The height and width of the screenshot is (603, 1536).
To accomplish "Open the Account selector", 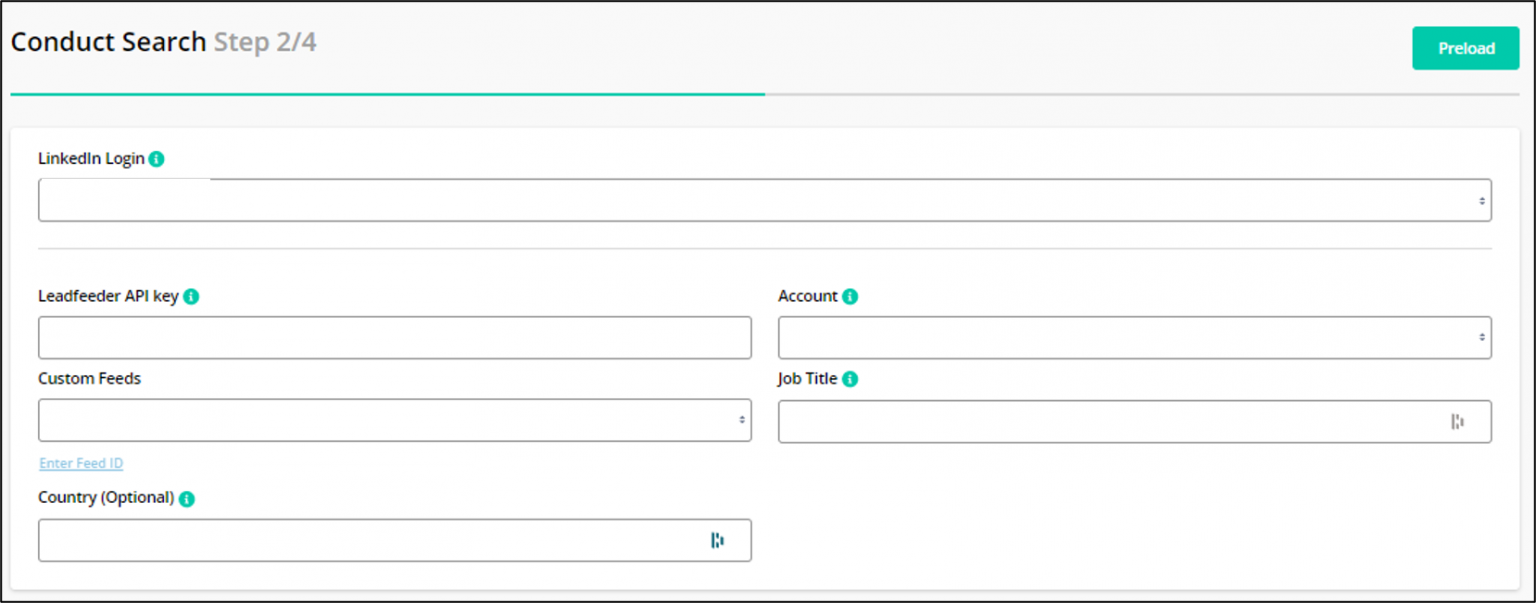I will (x=1135, y=337).
